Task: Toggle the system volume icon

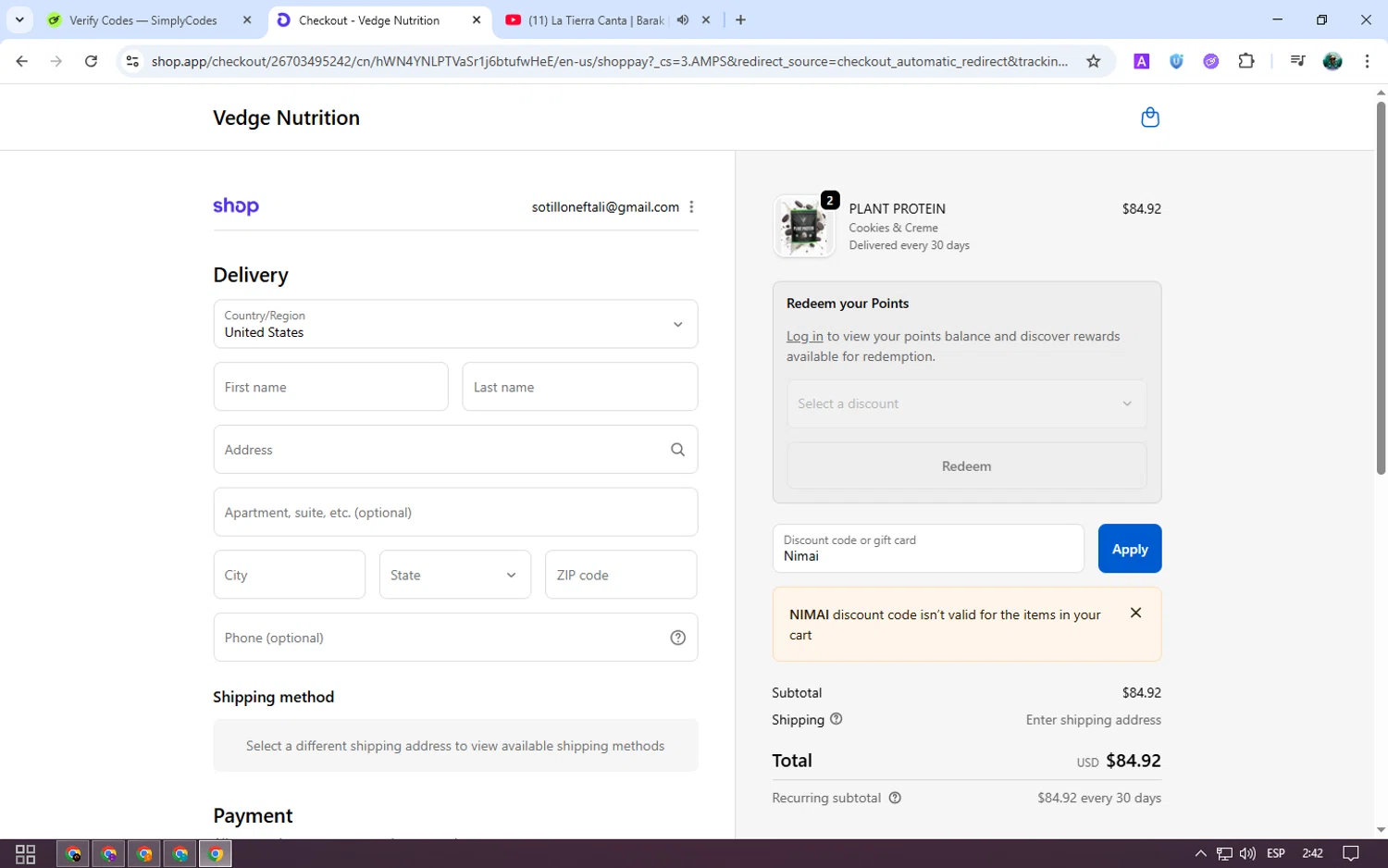Action: coord(1247,853)
